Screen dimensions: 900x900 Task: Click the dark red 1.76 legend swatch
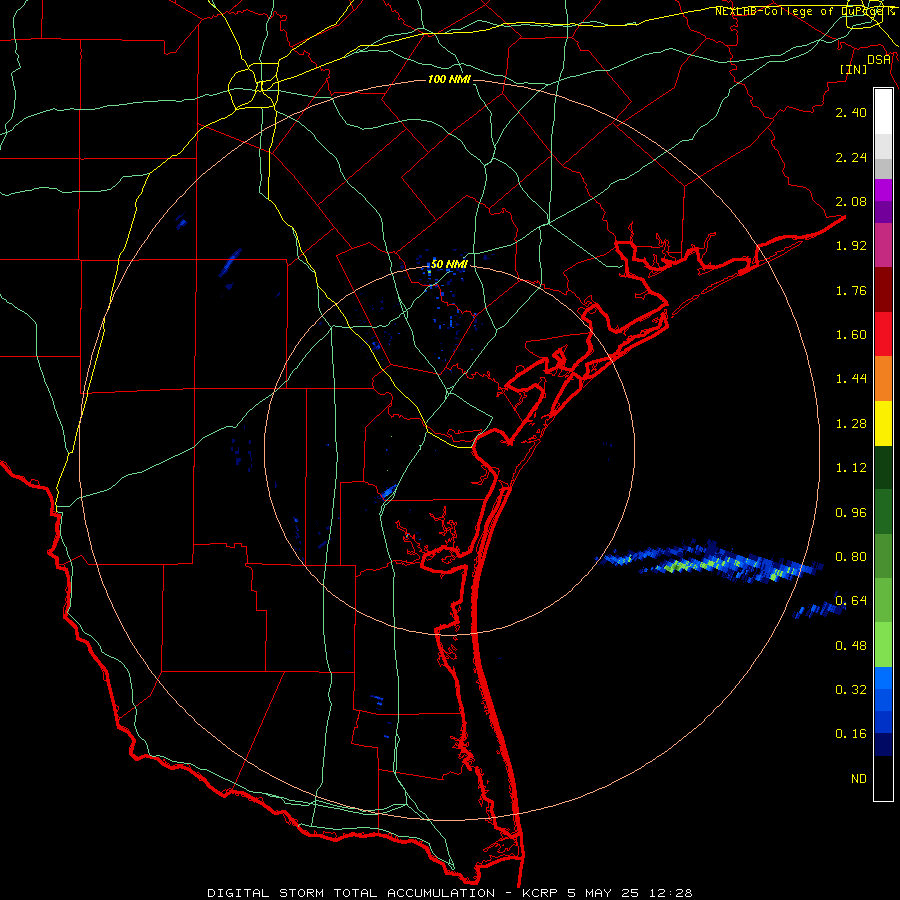click(883, 290)
